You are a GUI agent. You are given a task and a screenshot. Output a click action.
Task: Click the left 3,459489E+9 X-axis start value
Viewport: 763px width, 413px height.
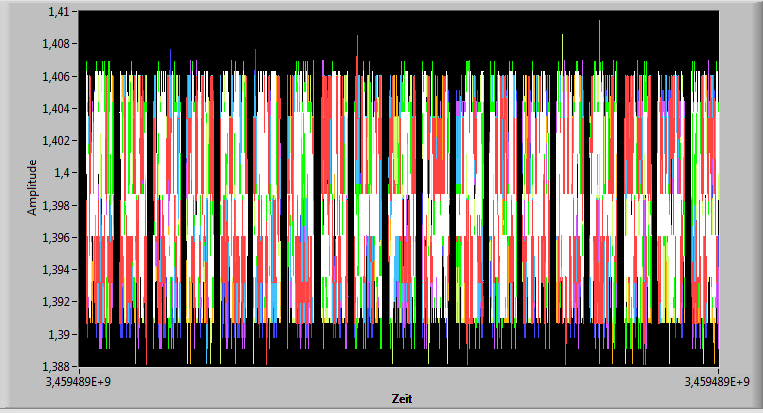click(78, 382)
